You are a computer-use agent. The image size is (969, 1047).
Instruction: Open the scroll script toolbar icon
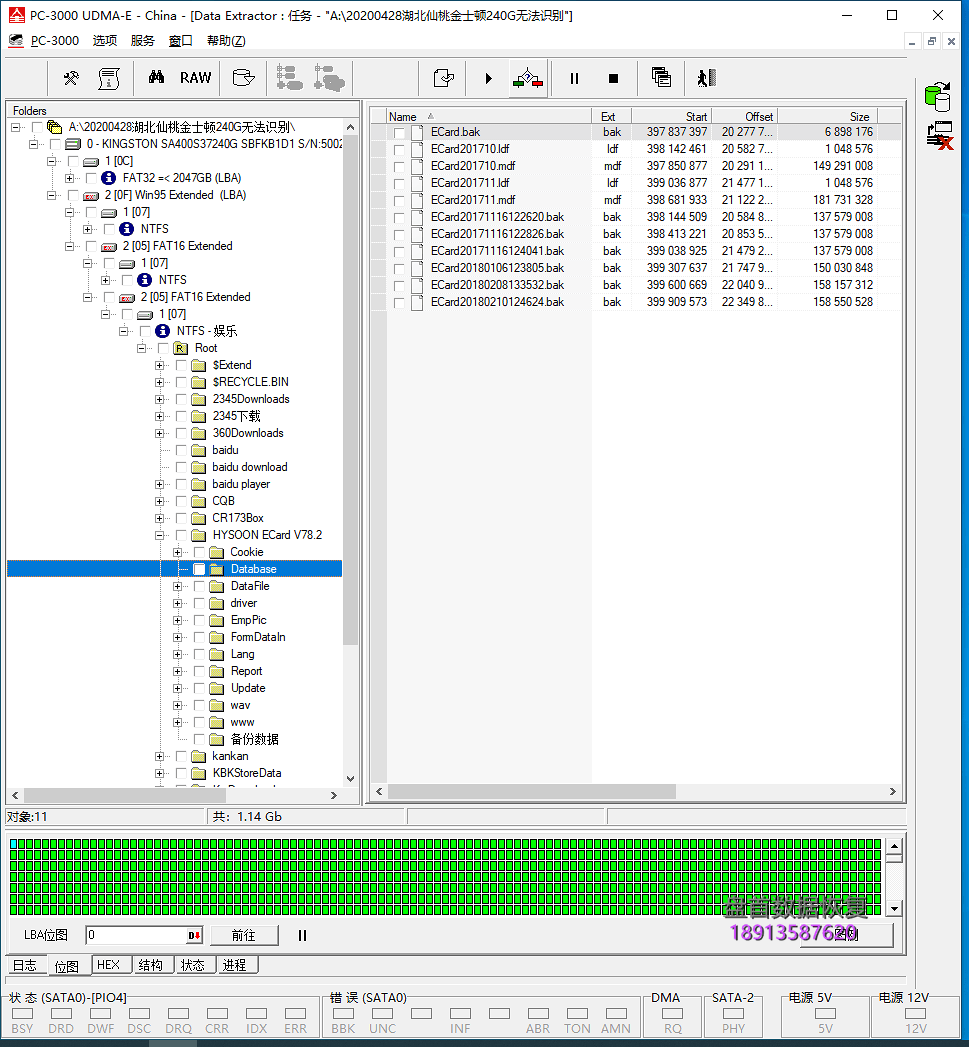109,78
